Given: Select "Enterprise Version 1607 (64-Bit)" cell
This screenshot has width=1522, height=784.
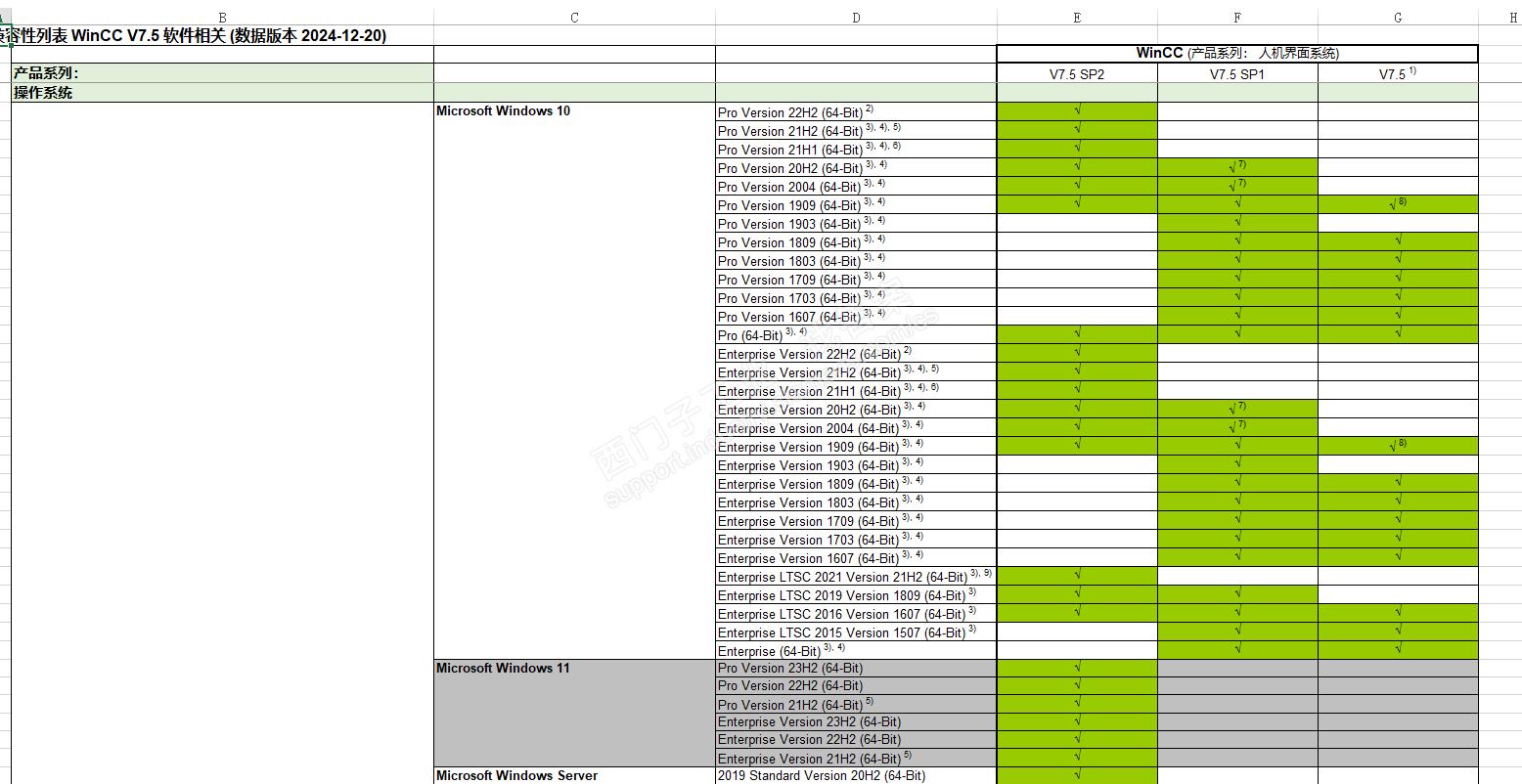Looking at the screenshot, I should click(856, 558).
